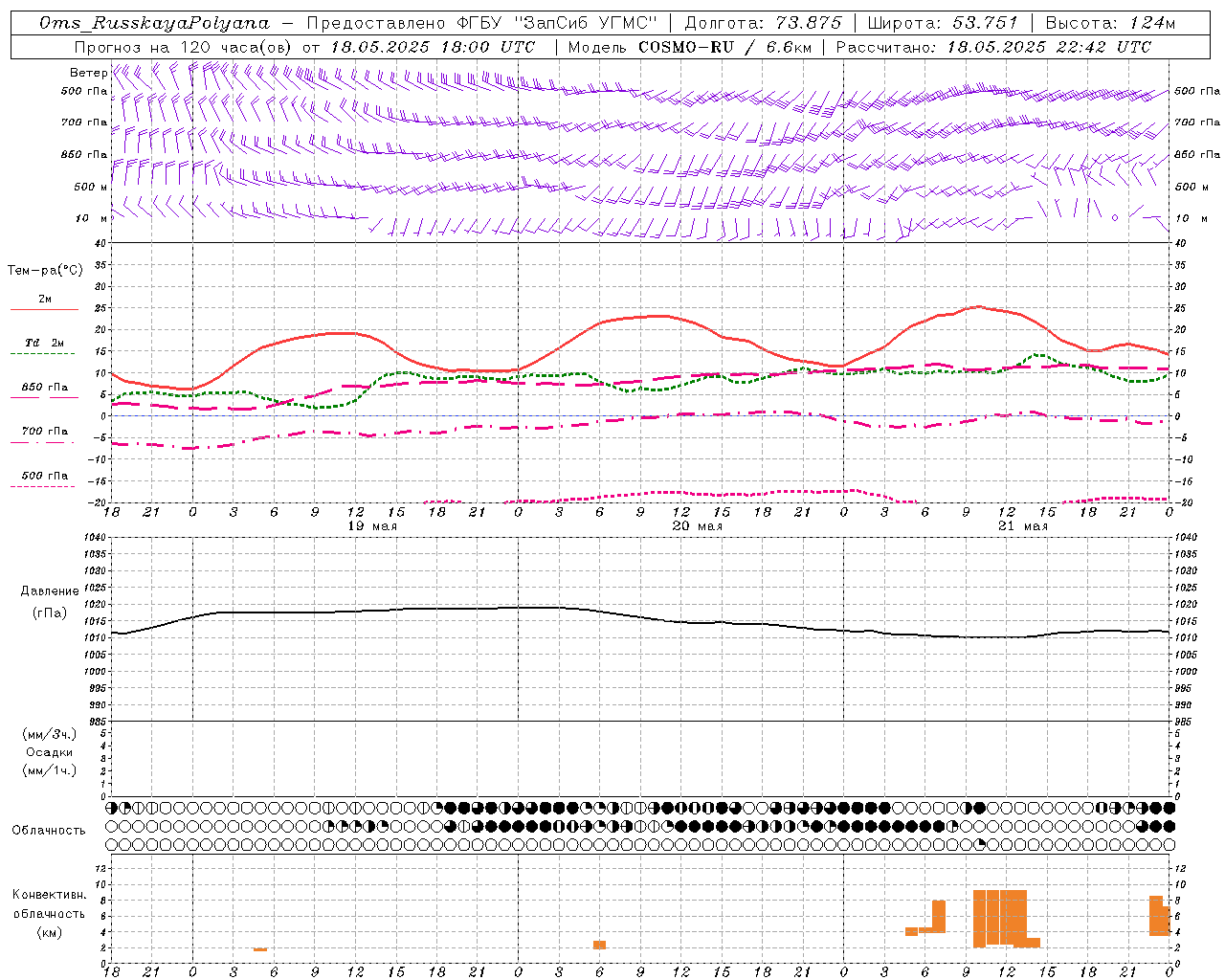1225x980 pixels.
Task: Click the Широта: 53.751 value
Action: [943, 23]
